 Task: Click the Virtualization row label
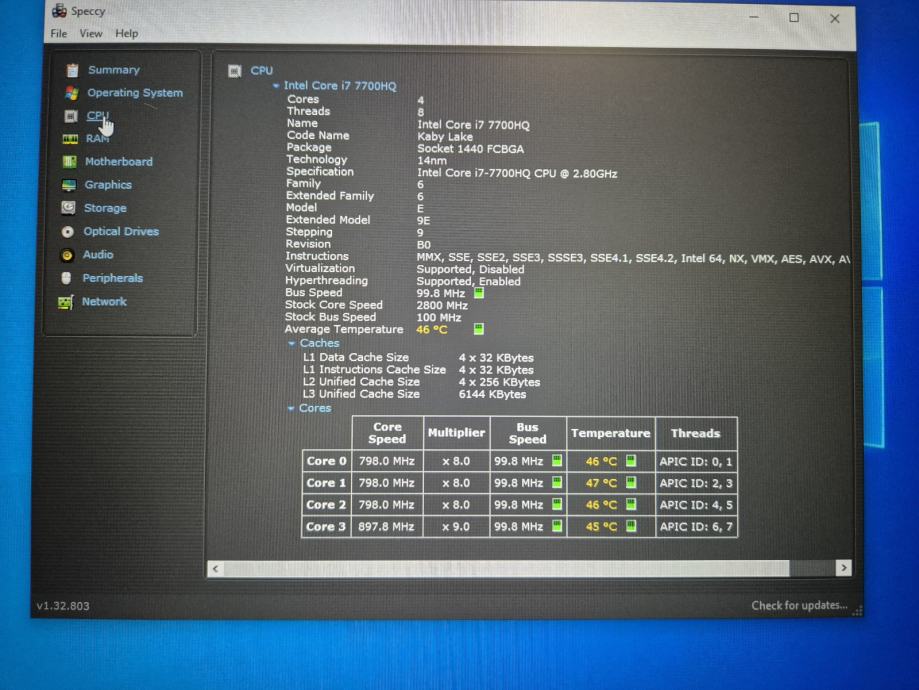click(320, 268)
